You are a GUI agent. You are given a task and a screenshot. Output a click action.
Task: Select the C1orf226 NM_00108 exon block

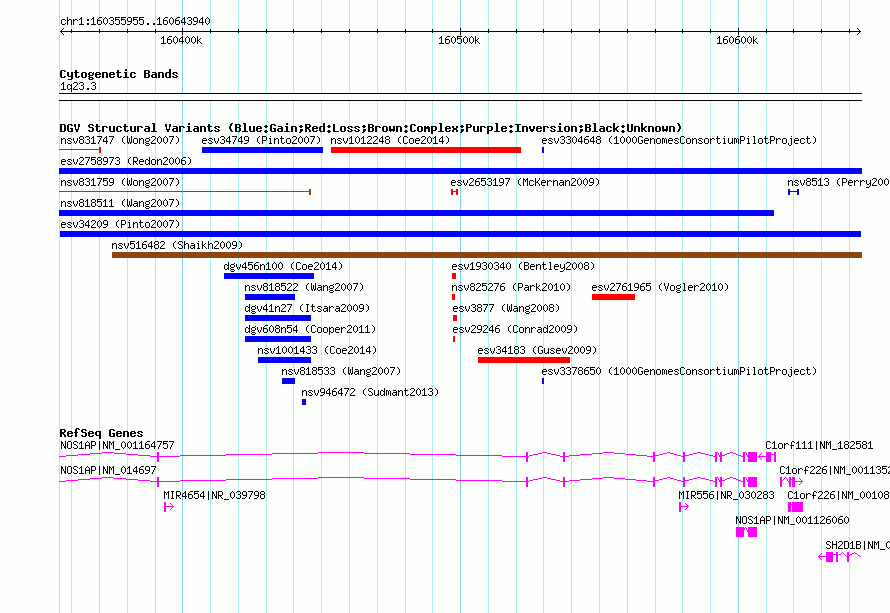[x=795, y=507]
